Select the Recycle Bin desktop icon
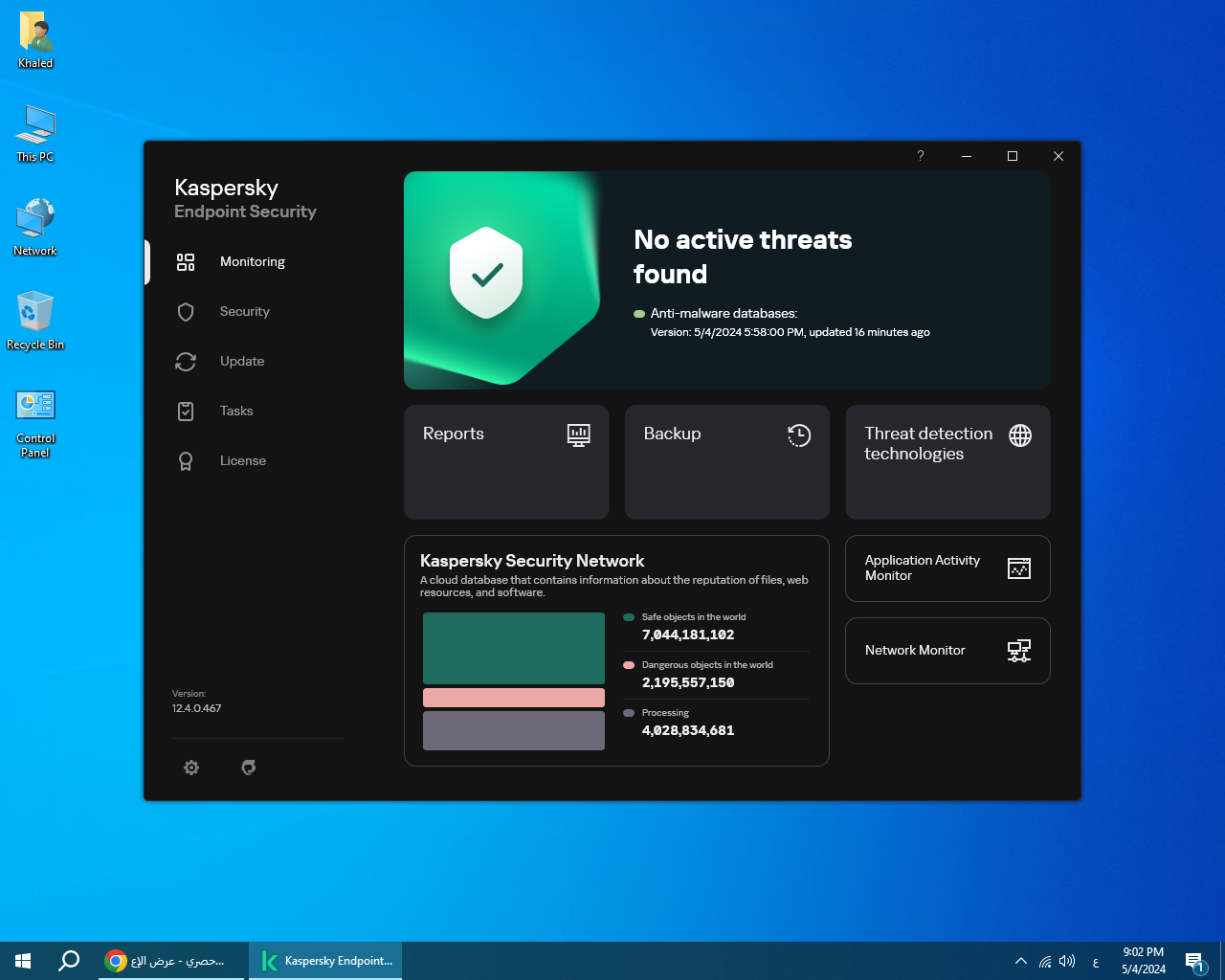Image resolution: width=1225 pixels, height=980 pixels. tap(35, 322)
